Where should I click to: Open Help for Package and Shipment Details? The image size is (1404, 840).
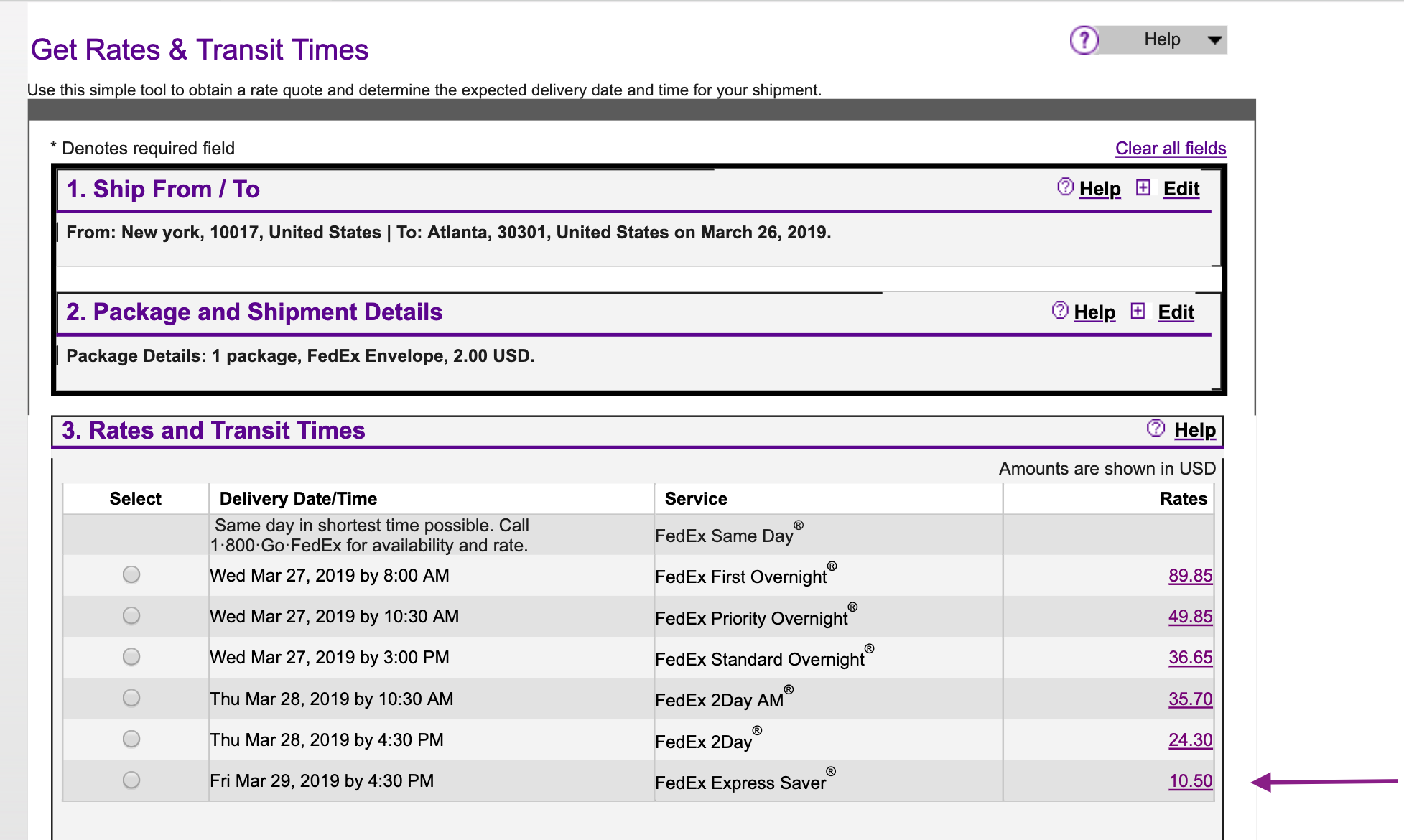(1094, 312)
